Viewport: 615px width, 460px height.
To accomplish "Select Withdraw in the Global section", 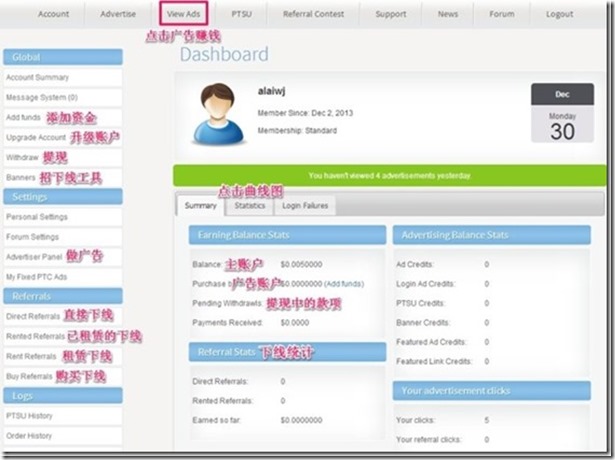I will pos(22,157).
